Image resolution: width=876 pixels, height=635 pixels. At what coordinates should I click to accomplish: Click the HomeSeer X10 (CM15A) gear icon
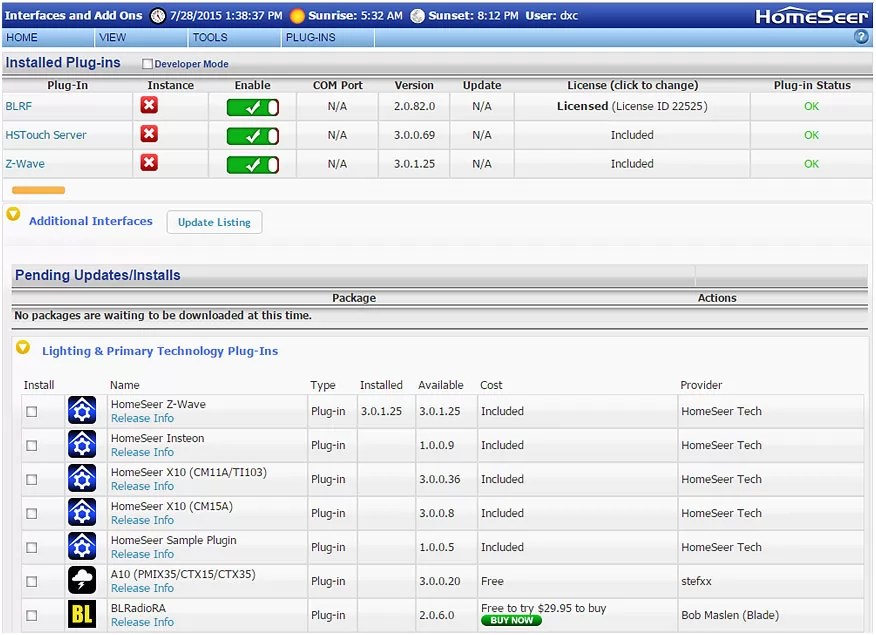(x=81, y=512)
